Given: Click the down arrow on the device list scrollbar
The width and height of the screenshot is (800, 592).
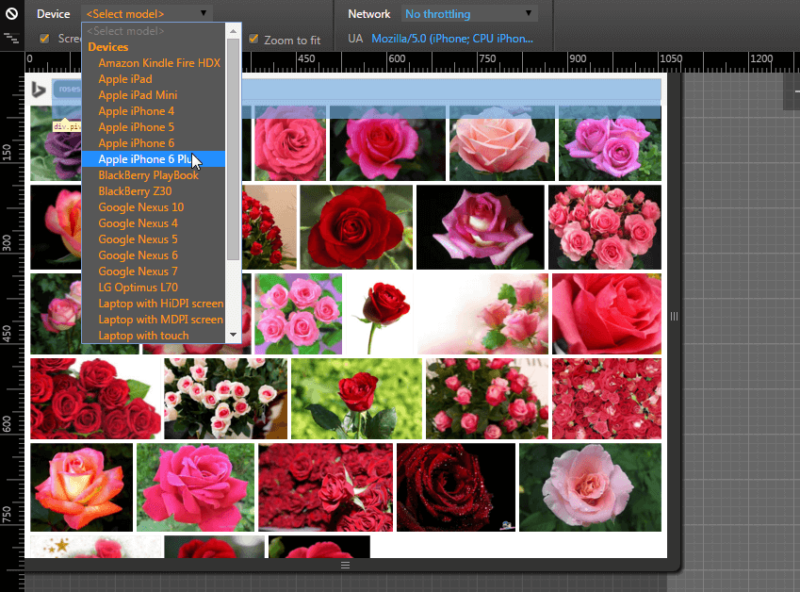Looking at the screenshot, I should coord(231,332).
